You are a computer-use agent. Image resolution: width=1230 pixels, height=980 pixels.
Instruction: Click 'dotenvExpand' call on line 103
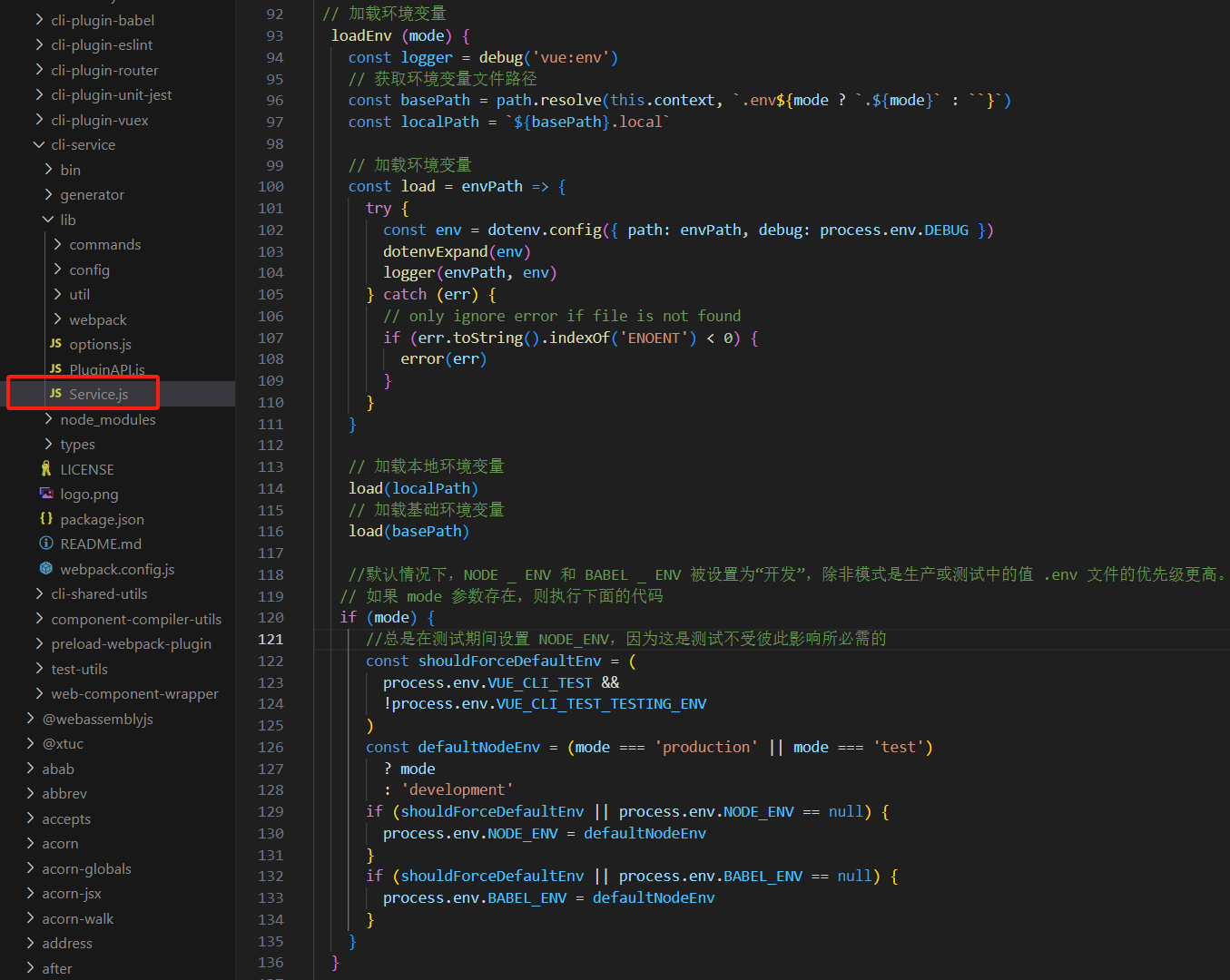(x=436, y=251)
